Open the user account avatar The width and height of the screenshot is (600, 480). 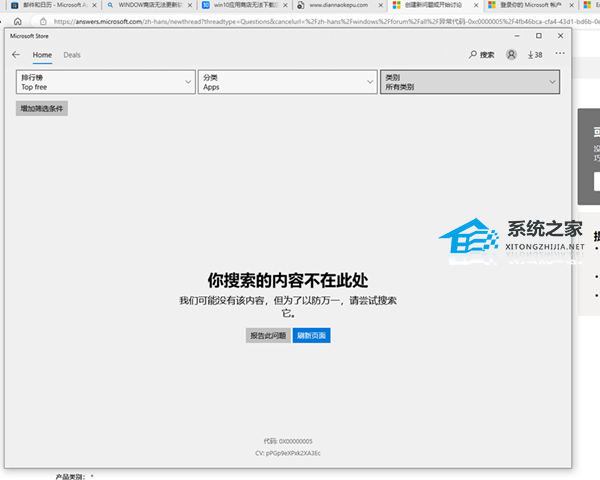pos(512,55)
